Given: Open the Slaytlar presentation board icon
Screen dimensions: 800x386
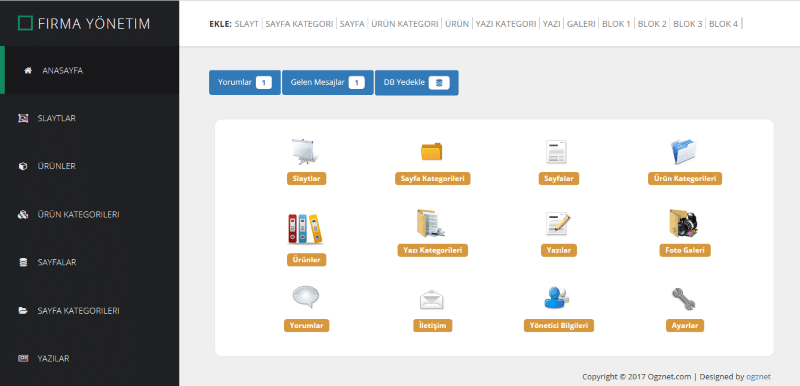Looking at the screenshot, I should pos(306,152).
